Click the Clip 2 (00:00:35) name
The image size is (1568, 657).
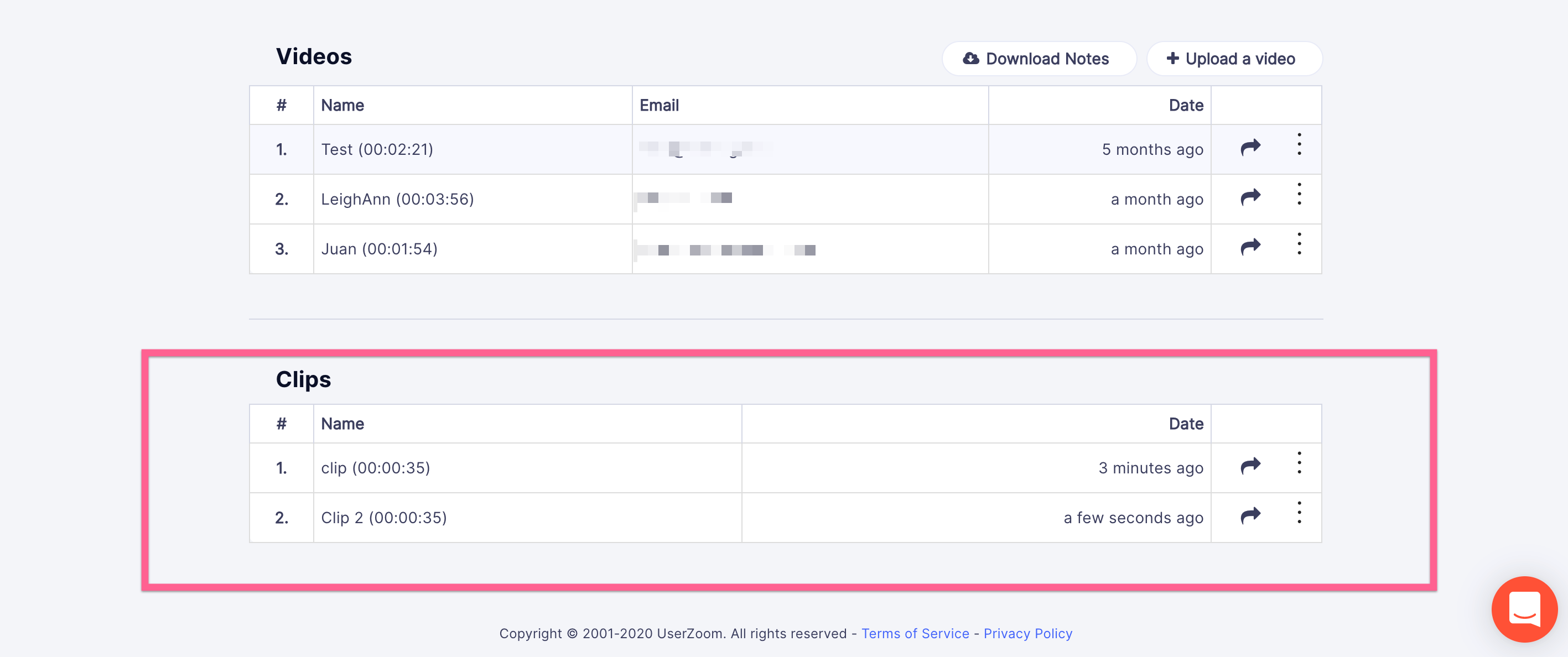384,518
